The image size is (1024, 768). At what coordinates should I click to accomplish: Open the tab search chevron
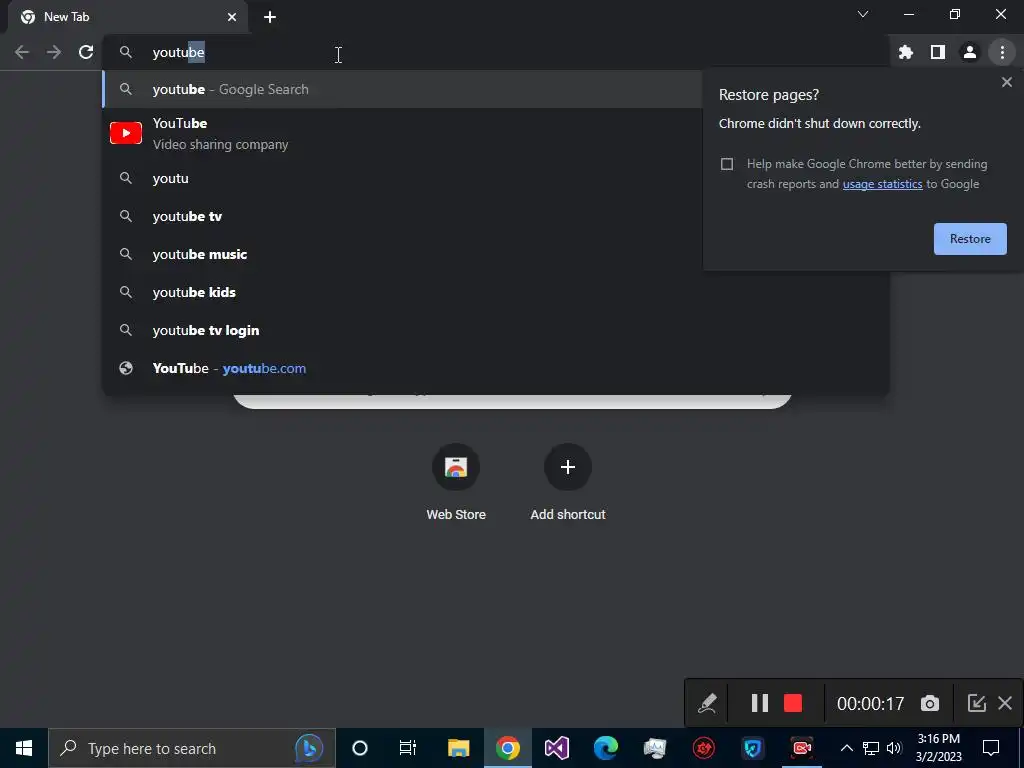click(863, 14)
